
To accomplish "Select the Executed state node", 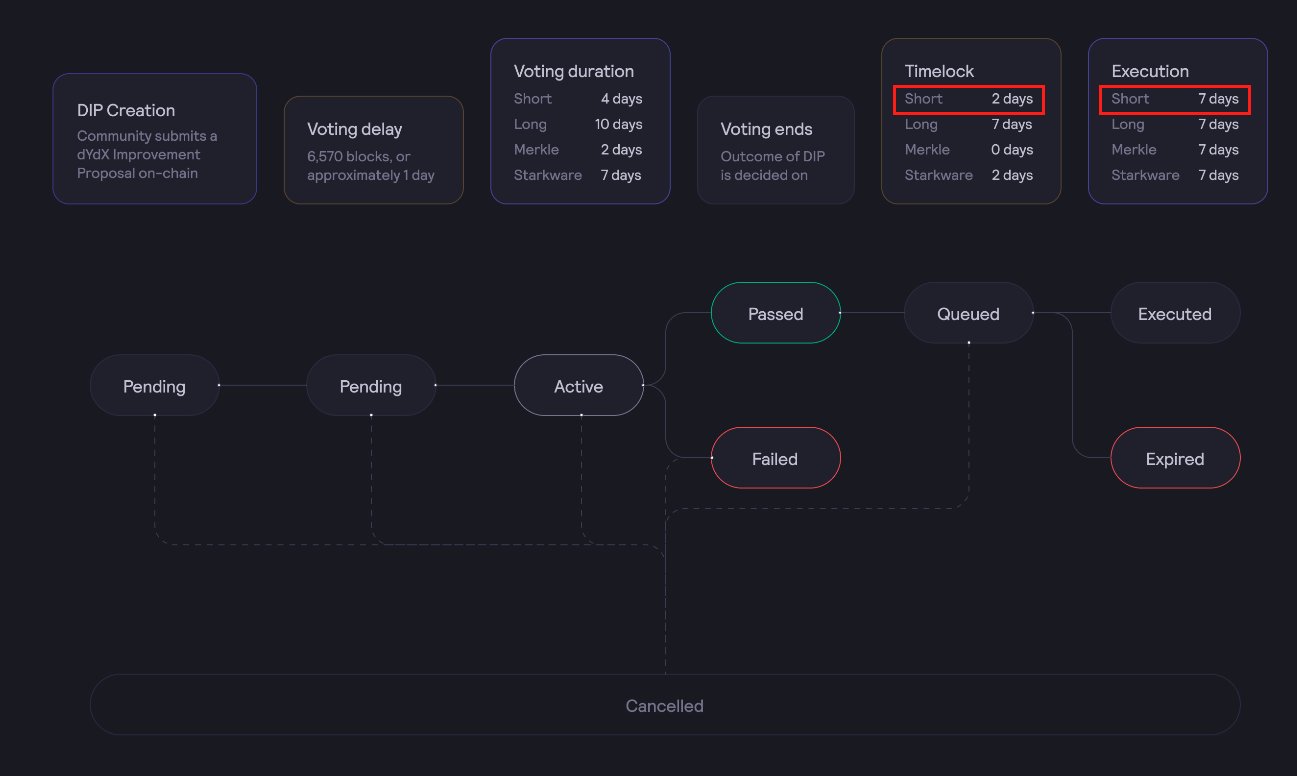I will pos(1175,313).
